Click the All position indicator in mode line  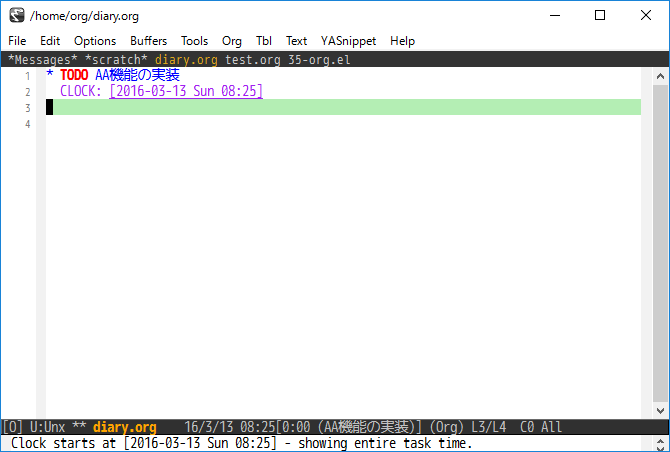pyautogui.click(x=552, y=427)
